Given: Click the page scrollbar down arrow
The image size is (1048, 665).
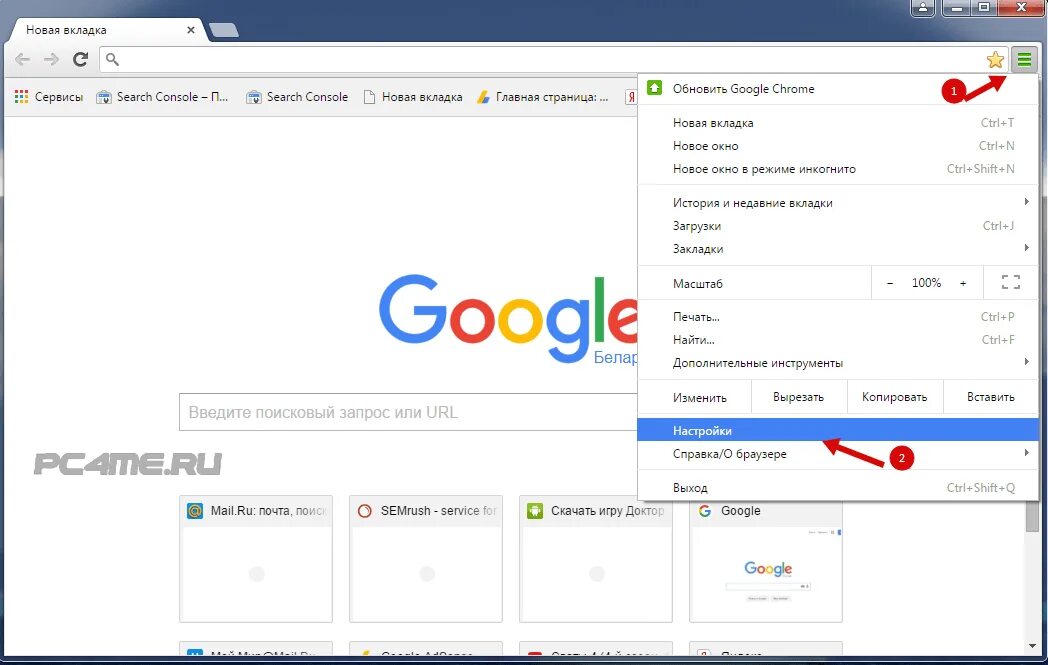Looking at the screenshot, I should coord(1033,646).
